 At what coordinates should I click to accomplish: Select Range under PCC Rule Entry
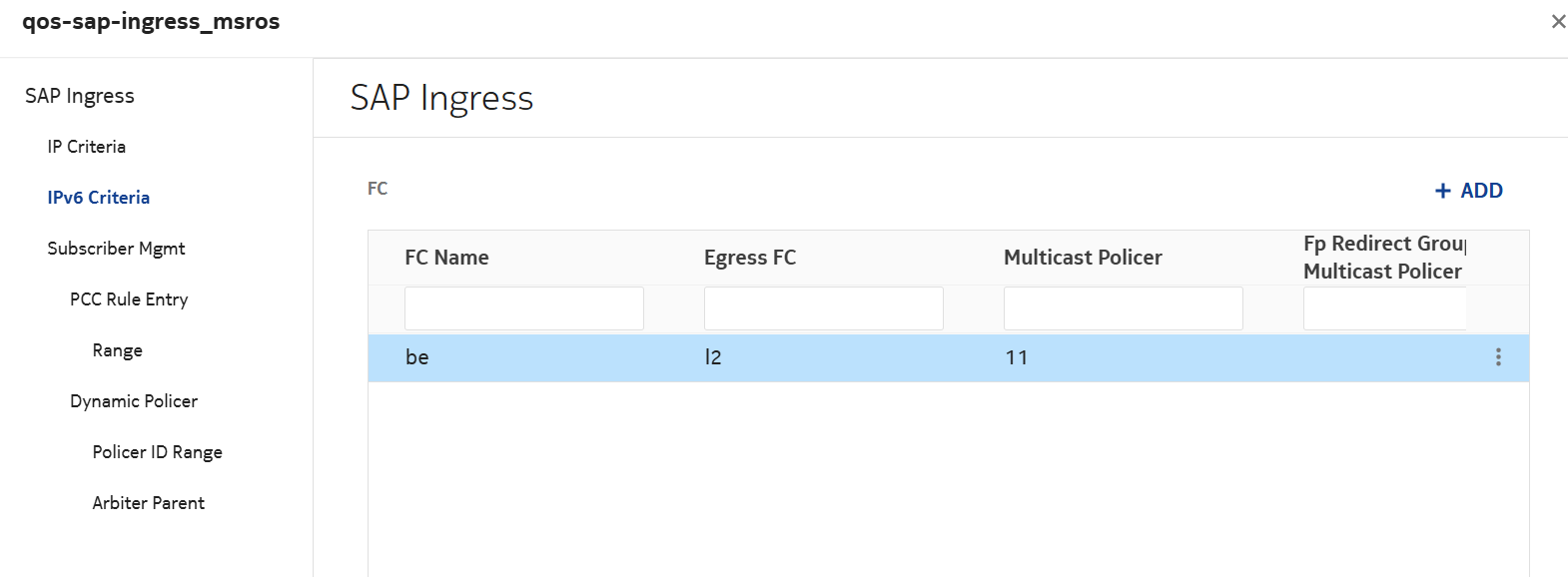tap(118, 350)
